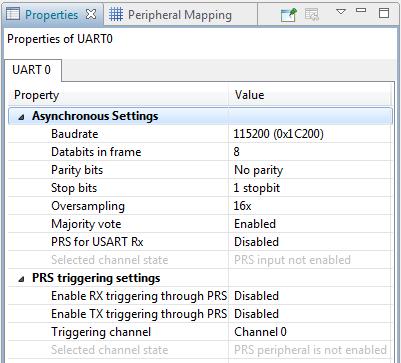
Task: Edit the Baudrate value 115200
Action: click(310, 134)
